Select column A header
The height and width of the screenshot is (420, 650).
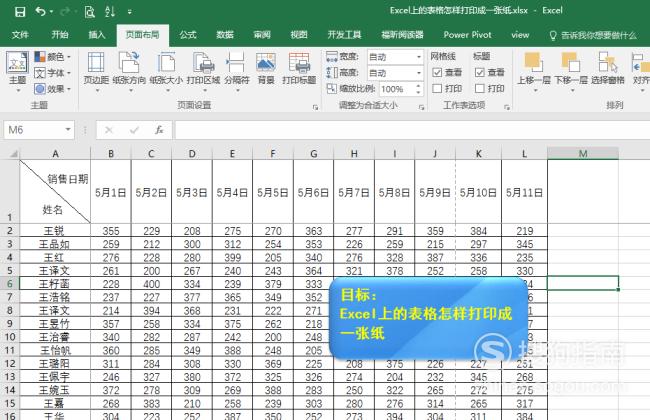coord(55,154)
